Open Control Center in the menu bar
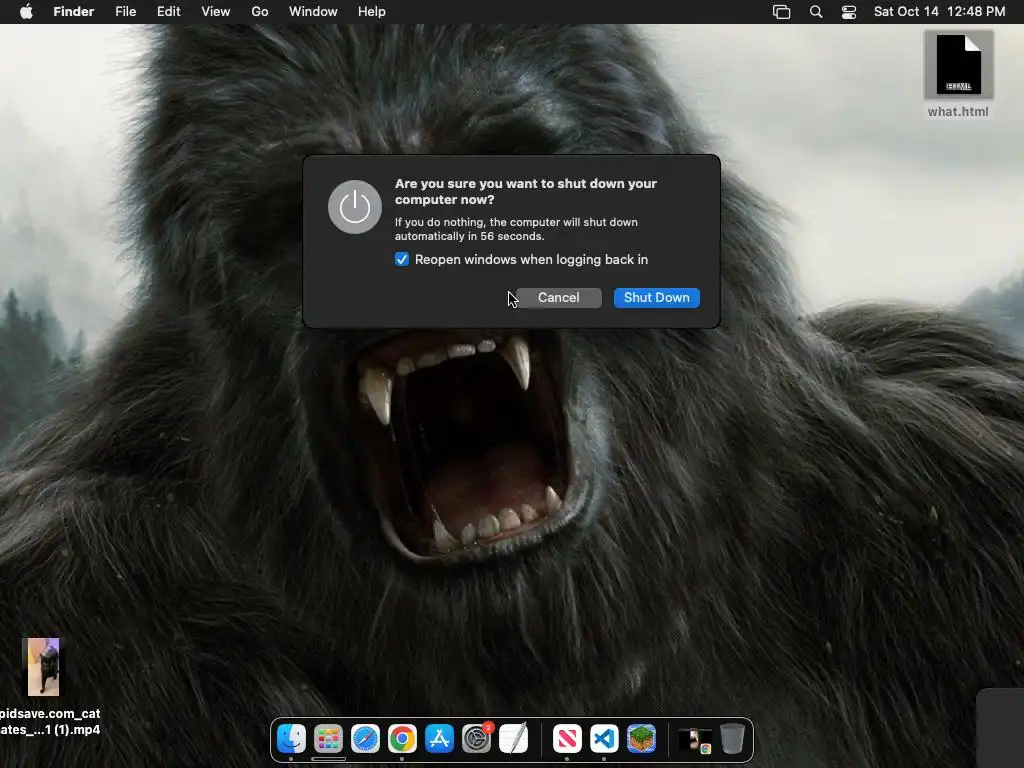The image size is (1024, 768). (848, 12)
